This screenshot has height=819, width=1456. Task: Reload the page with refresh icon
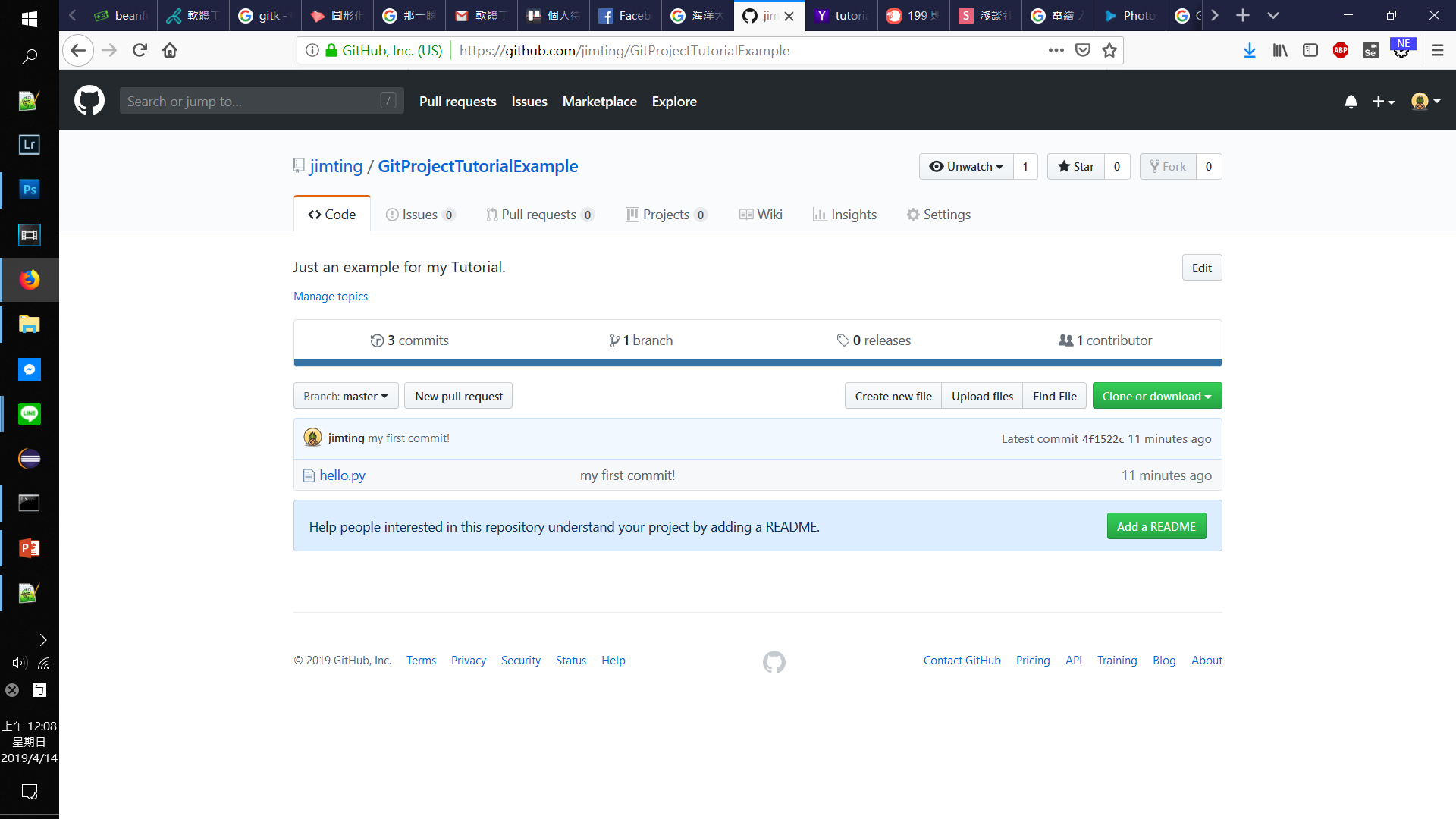(140, 51)
